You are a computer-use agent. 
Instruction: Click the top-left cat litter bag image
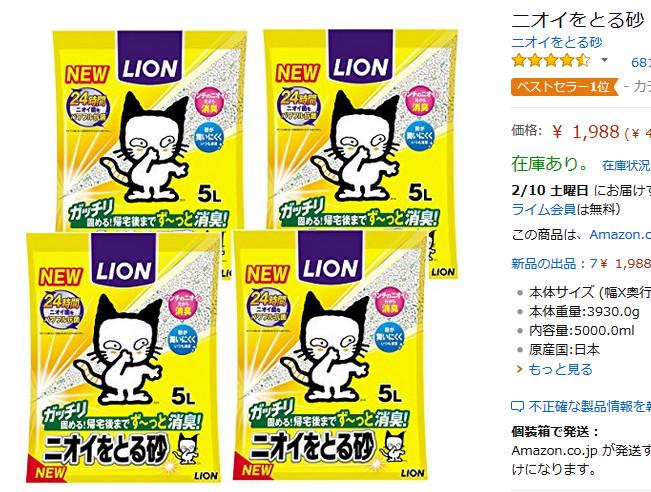(149, 130)
